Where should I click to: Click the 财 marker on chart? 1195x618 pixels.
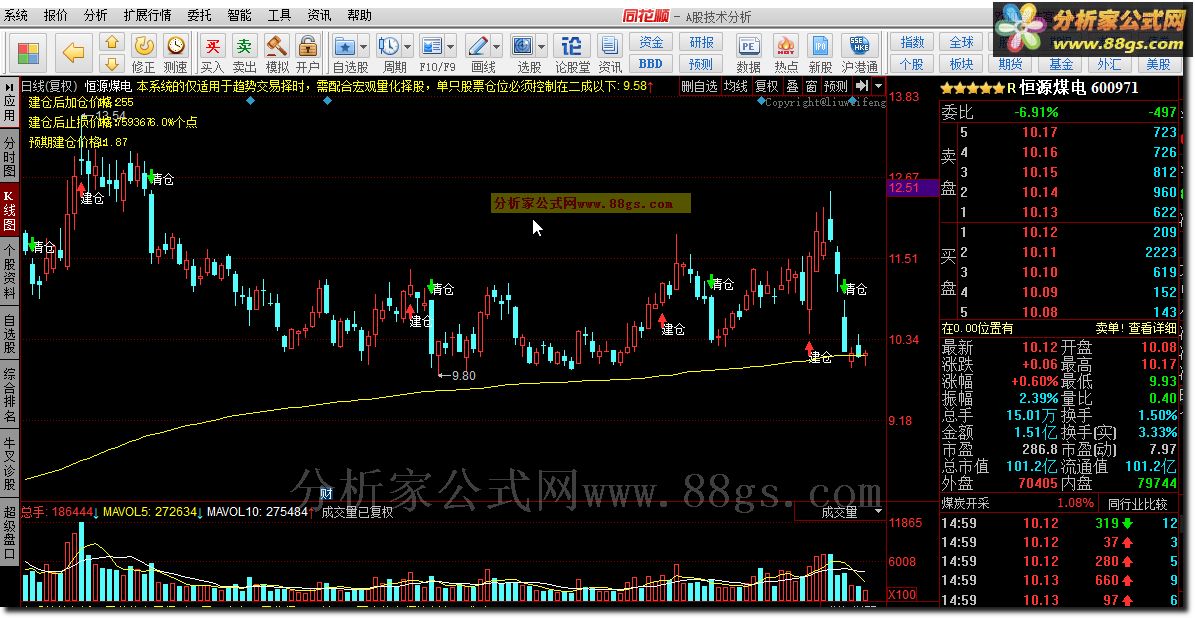click(x=326, y=492)
